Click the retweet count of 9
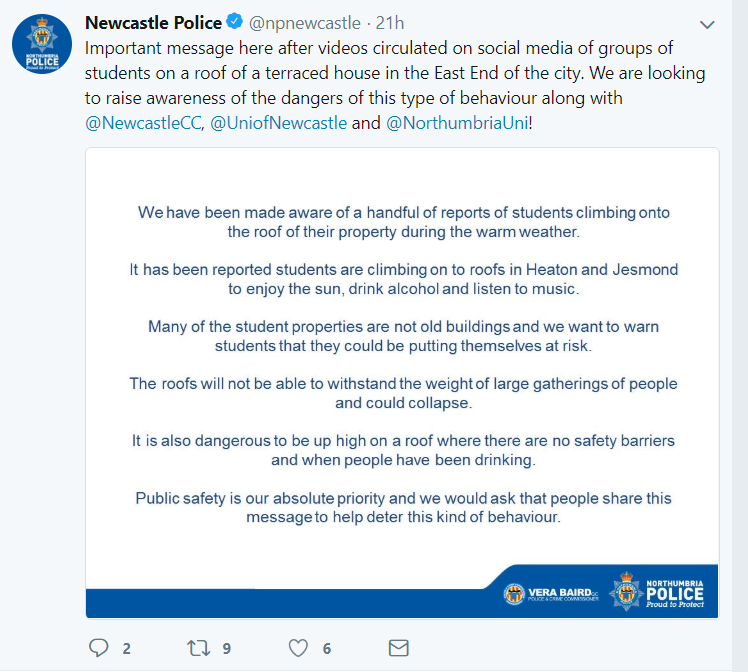The width and height of the screenshot is (748, 672). [227, 648]
